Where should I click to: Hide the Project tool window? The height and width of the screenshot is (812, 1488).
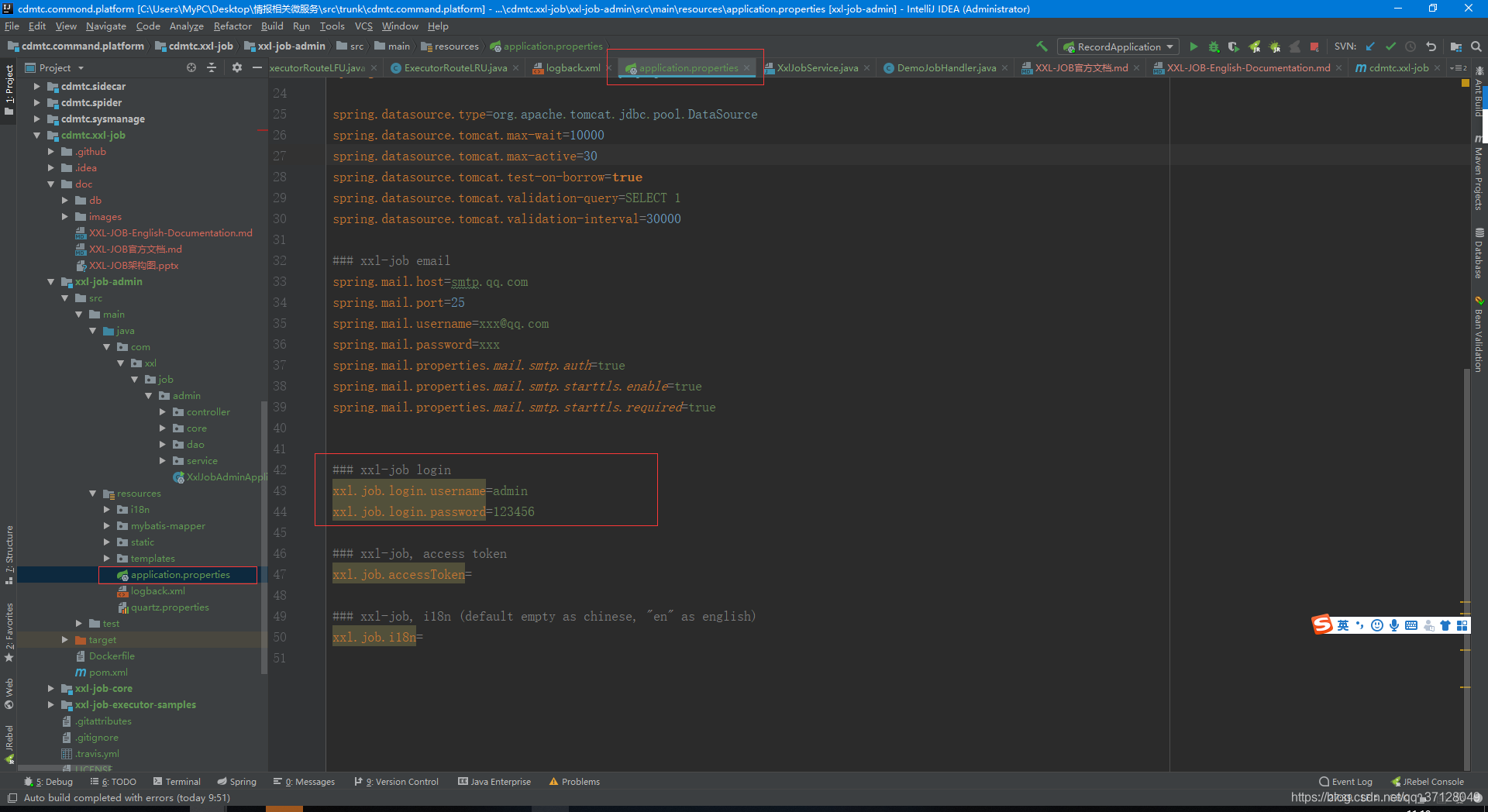coord(257,67)
